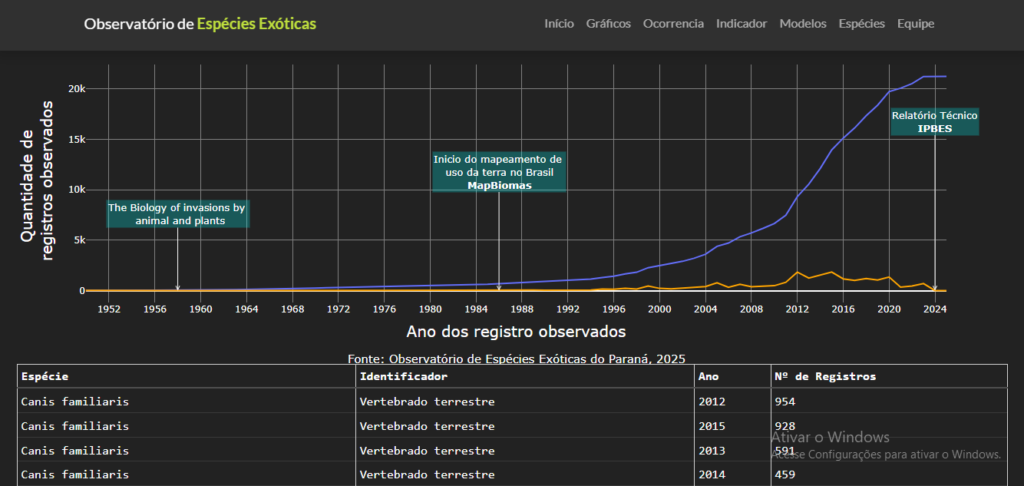
Task: Go to the Gráficos section
Action: tap(609, 24)
